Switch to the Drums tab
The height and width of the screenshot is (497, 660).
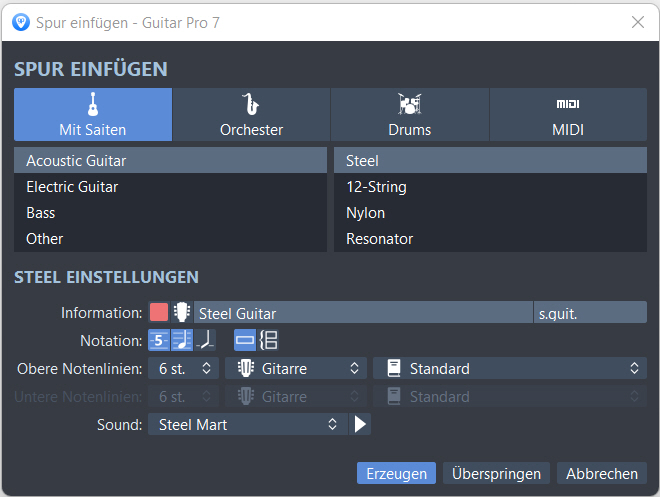coord(409,115)
